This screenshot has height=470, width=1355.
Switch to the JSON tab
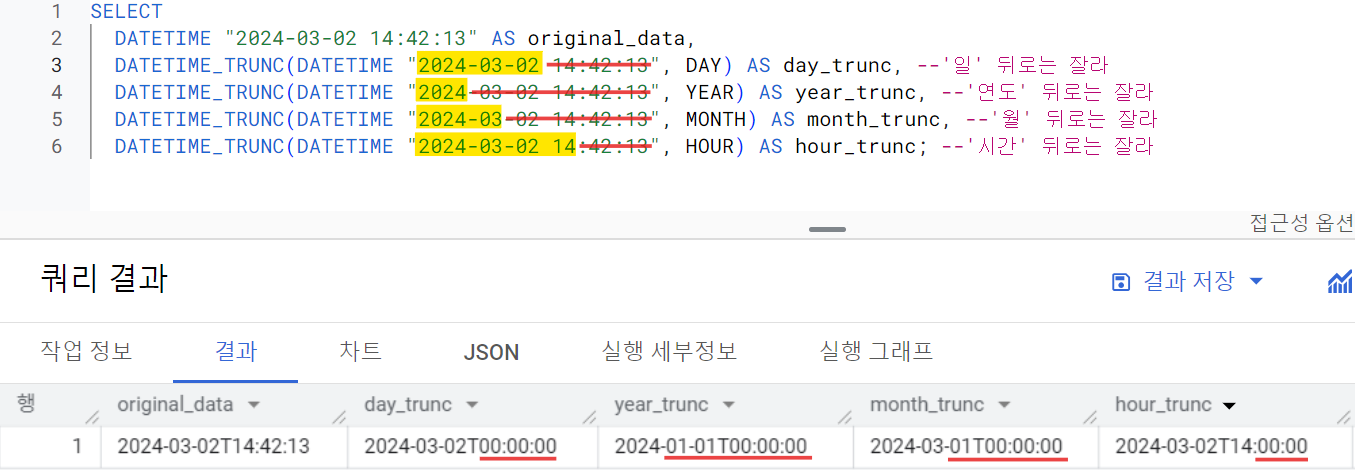(x=491, y=352)
